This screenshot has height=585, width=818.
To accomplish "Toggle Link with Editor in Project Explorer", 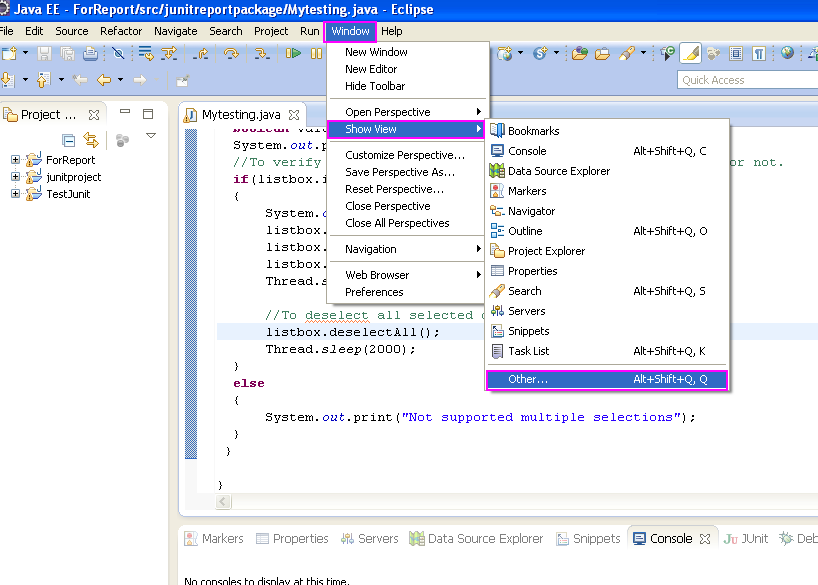I will [x=91, y=140].
